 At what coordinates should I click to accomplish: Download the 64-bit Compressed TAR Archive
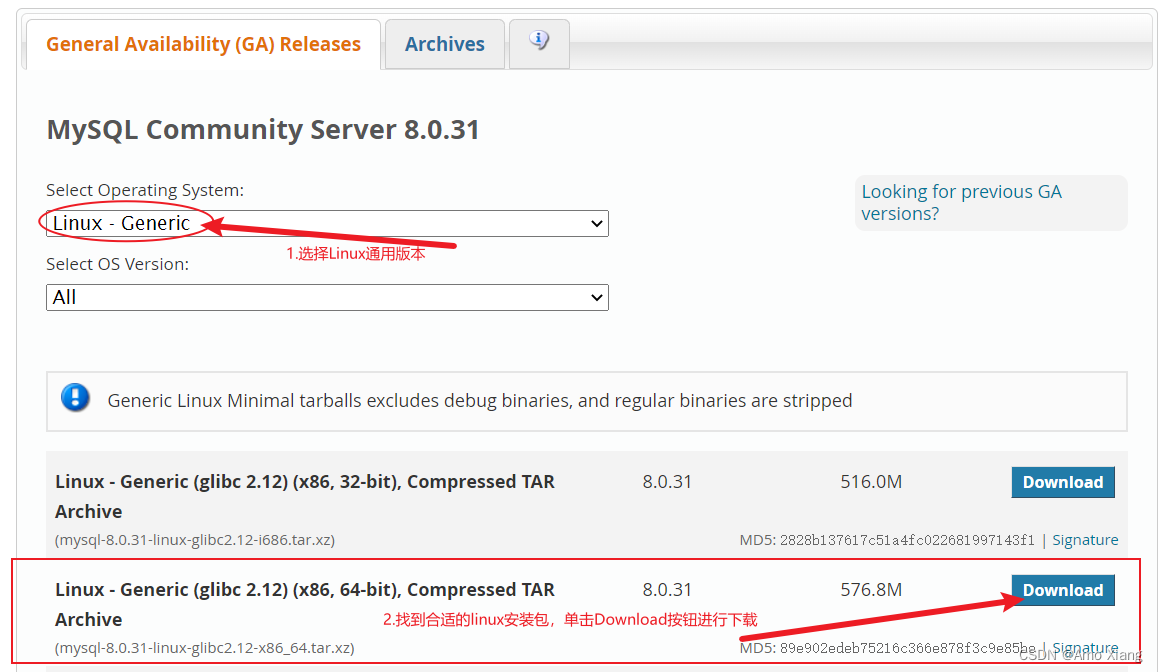pyautogui.click(x=1063, y=590)
